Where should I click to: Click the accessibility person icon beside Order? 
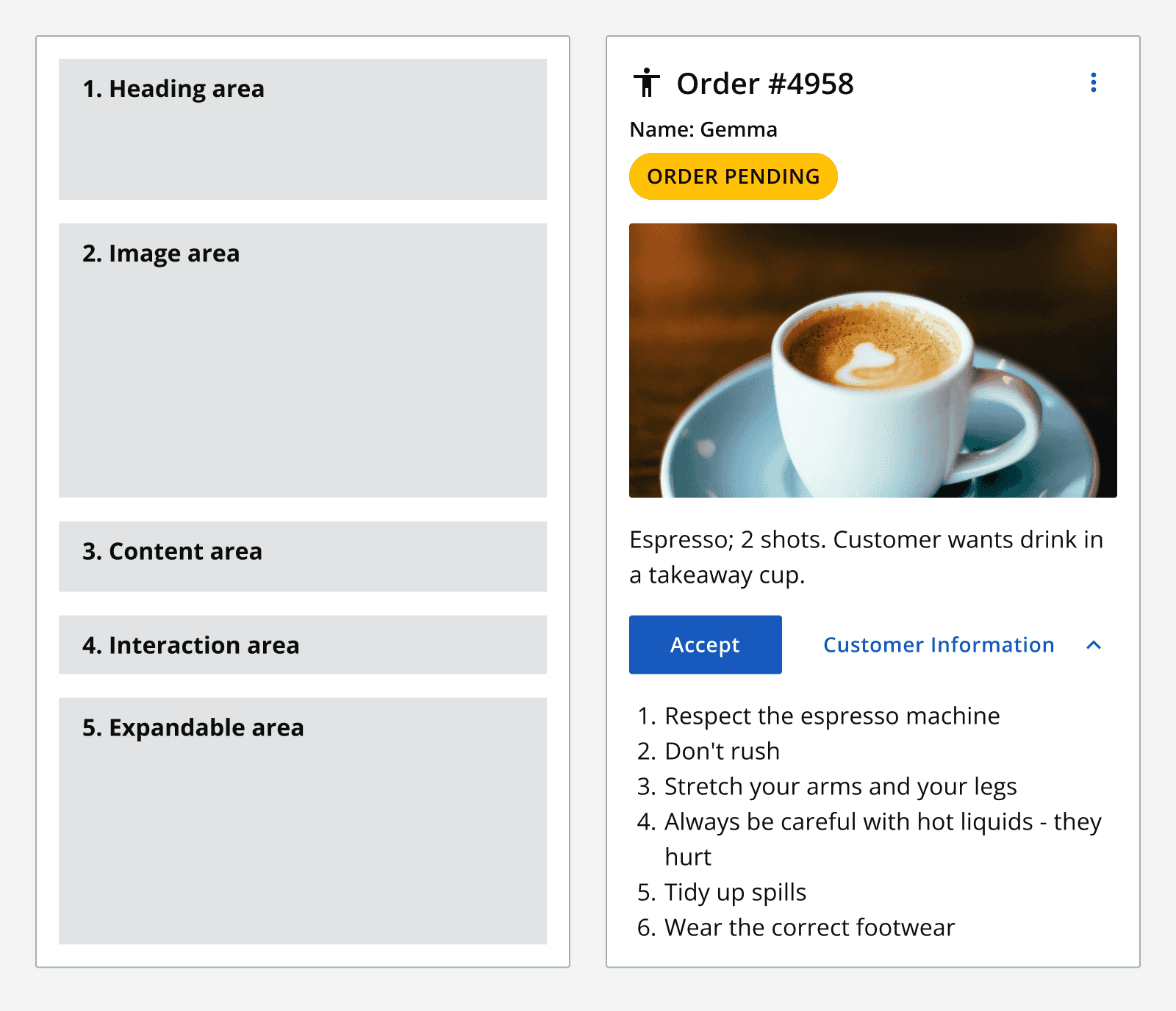point(647,83)
